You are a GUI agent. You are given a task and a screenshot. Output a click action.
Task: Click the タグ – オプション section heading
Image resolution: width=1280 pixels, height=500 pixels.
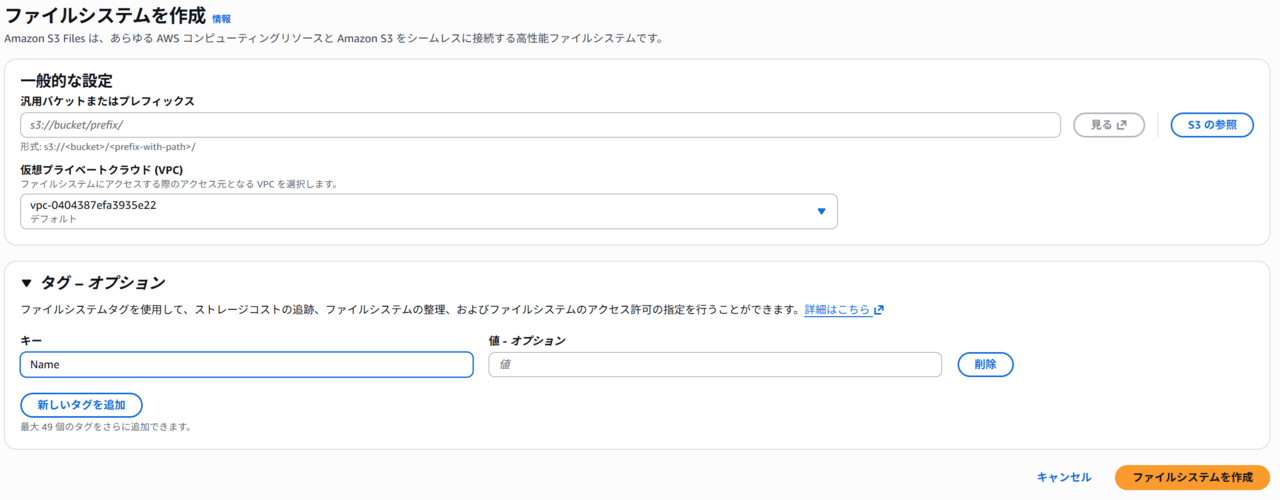coord(102,283)
